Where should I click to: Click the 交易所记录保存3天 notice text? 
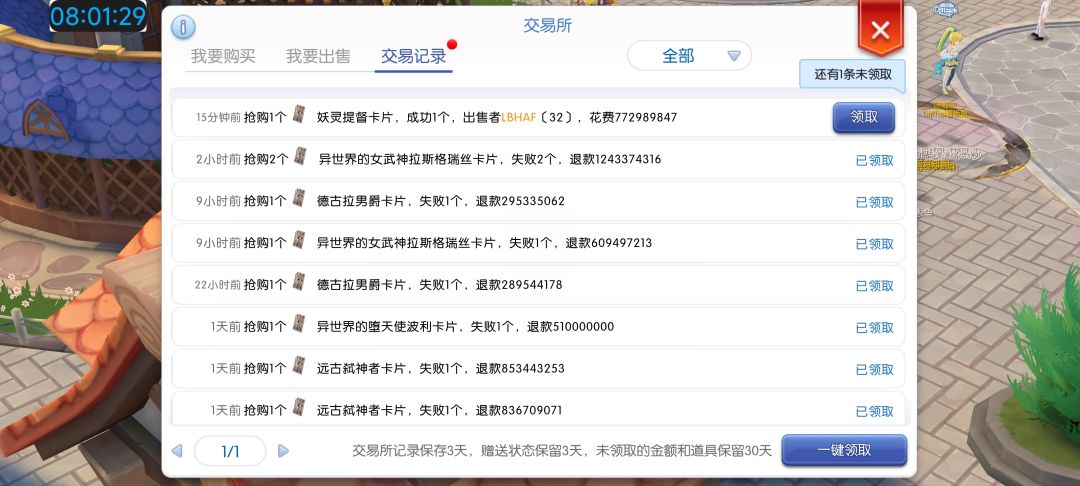(562, 451)
